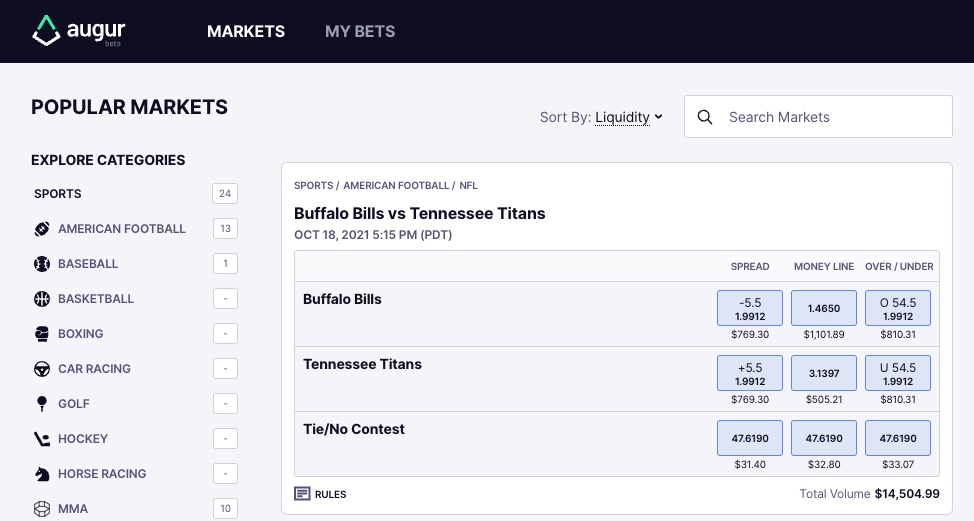Select the Horse Racing category icon
Viewport: 974px width, 521px height.
(x=42, y=474)
